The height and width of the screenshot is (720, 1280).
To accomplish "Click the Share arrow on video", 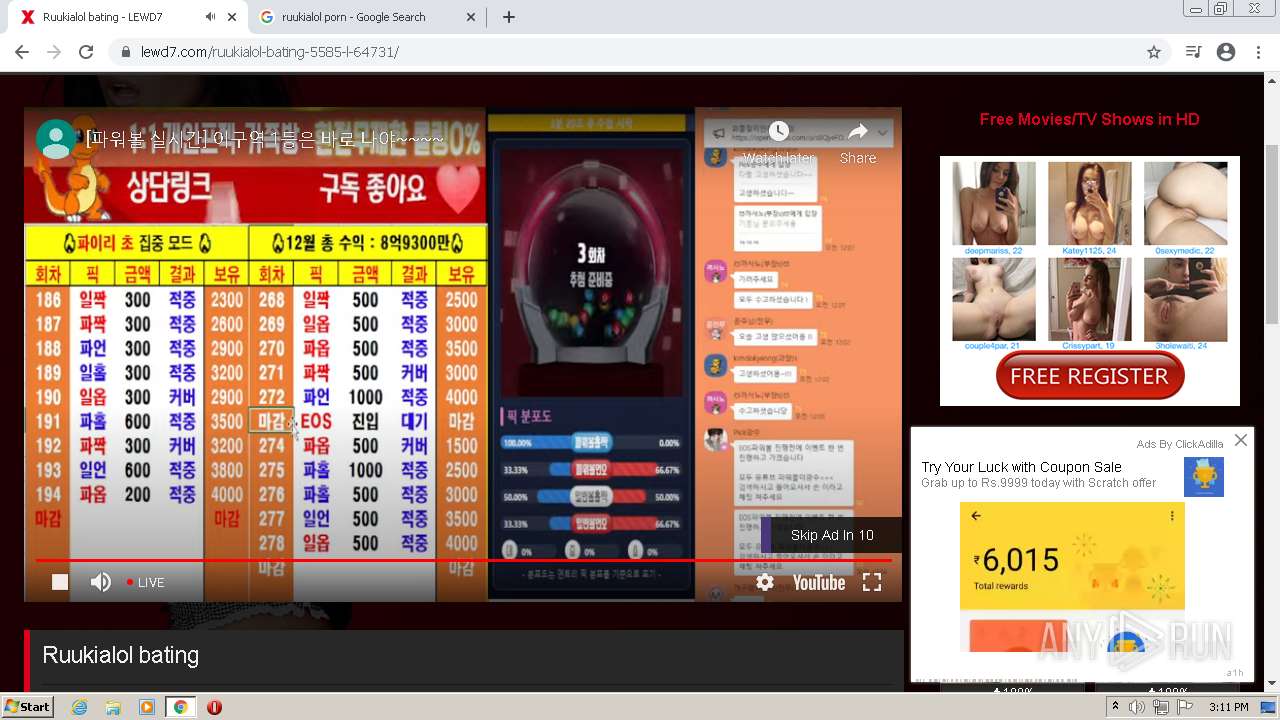I will (x=858, y=131).
